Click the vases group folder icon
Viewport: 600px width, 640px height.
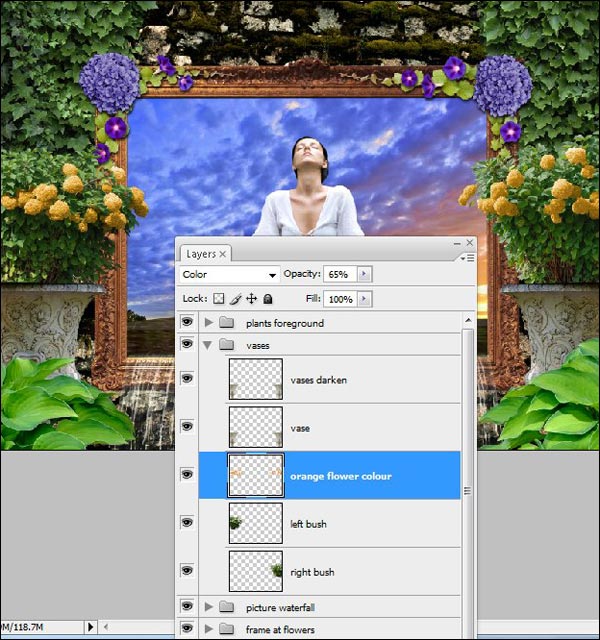tap(227, 345)
